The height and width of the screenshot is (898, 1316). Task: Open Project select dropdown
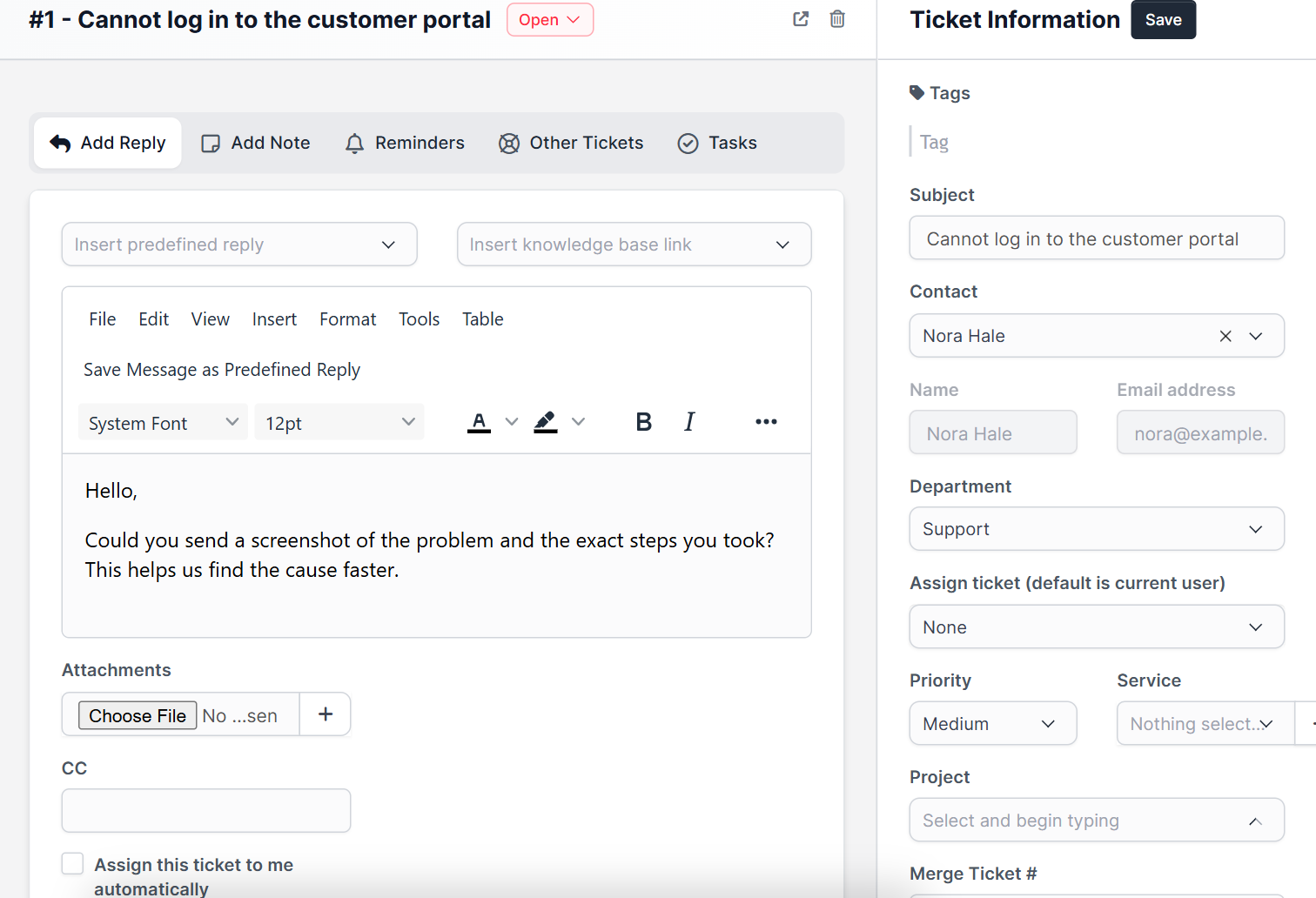[1097, 820]
